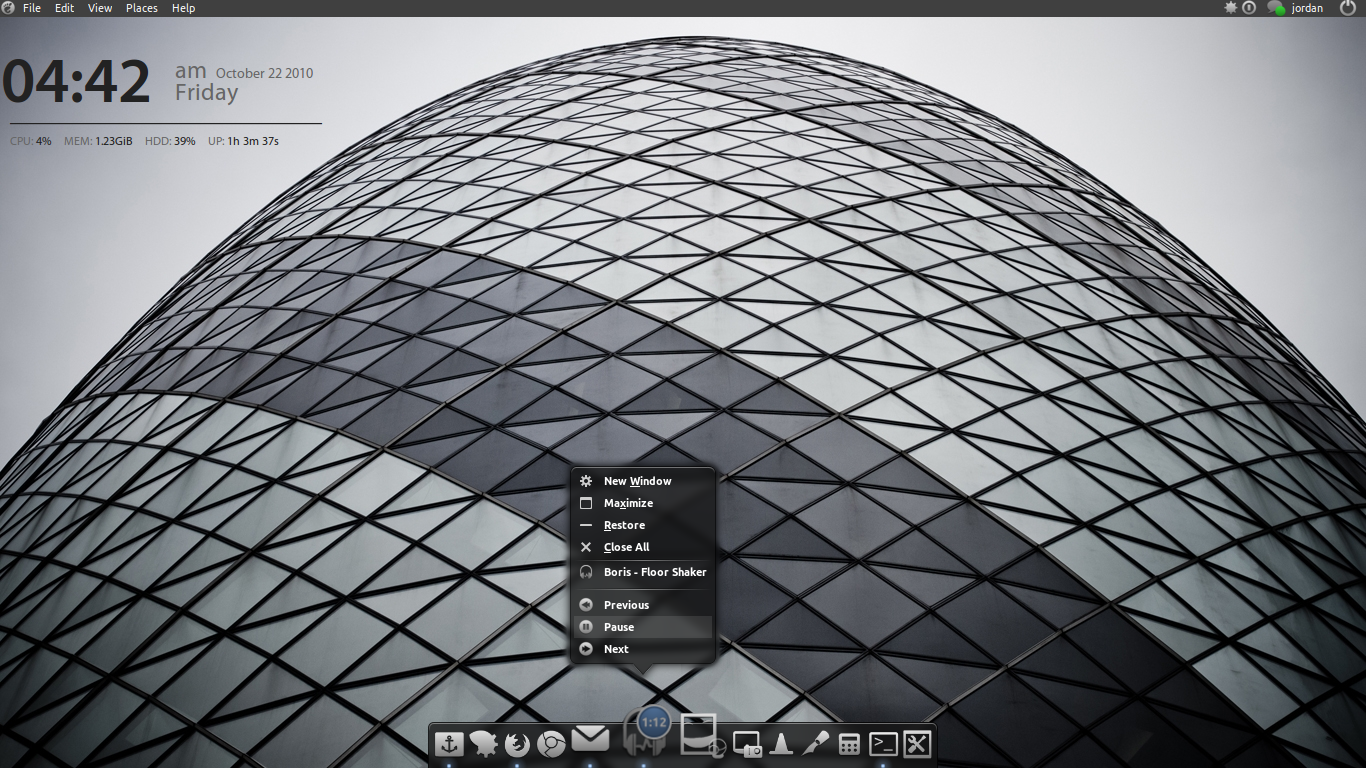1366x768 pixels.
Task: Click the gear-shaped tray icon in top panel
Action: point(1231,8)
